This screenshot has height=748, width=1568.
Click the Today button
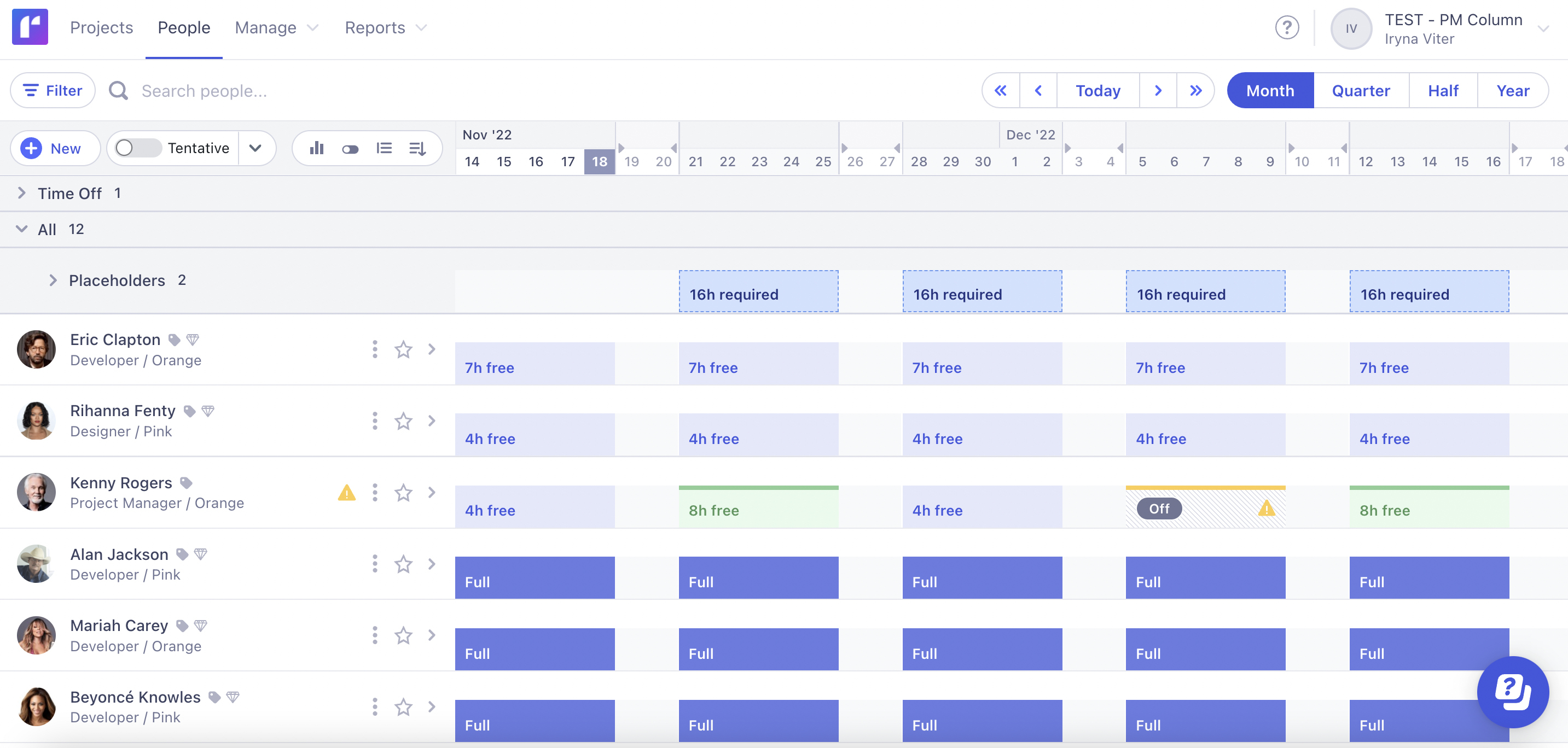pyautogui.click(x=1097, y=90)
